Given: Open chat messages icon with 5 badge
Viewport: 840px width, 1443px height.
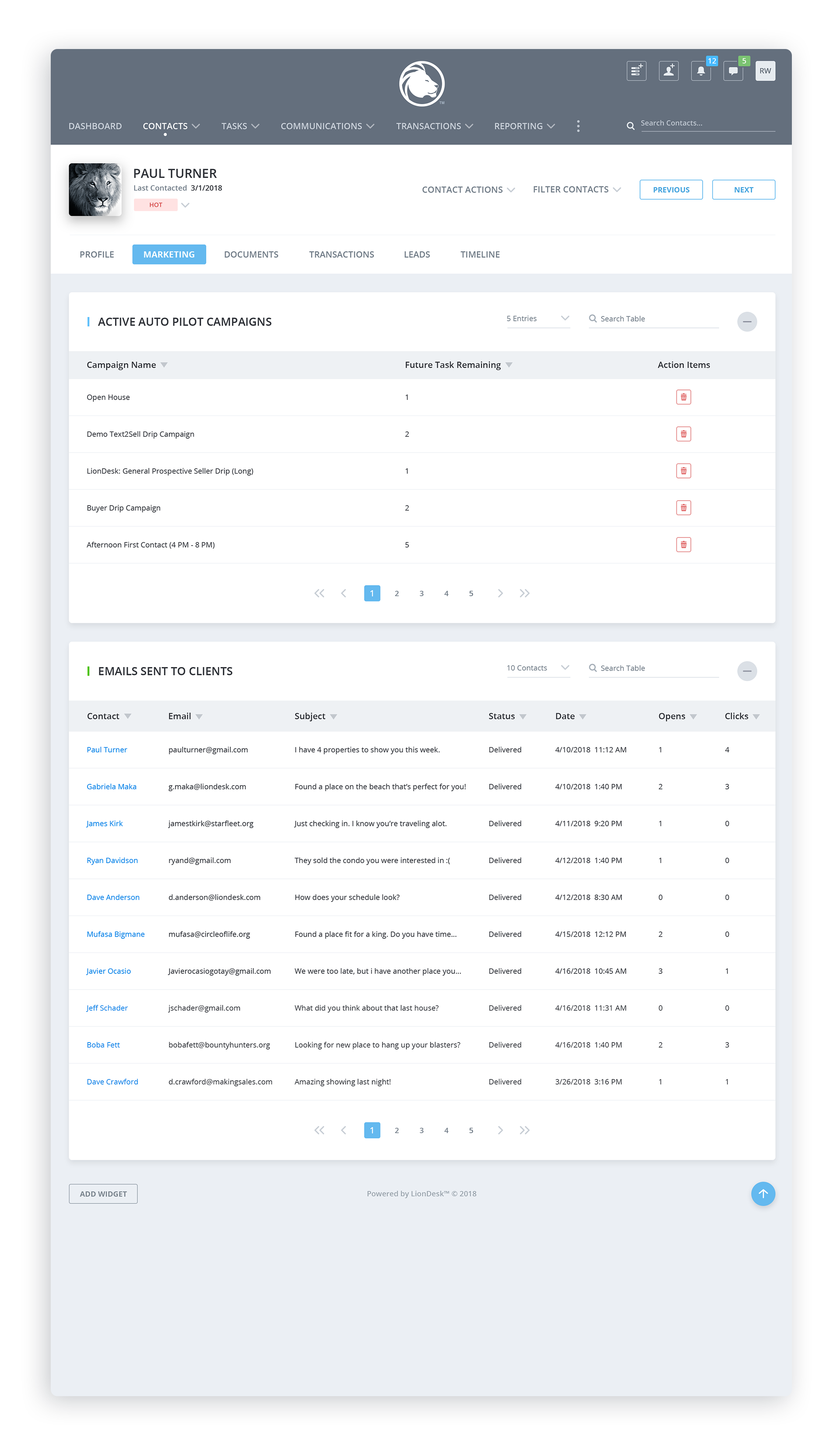Looking at the screenshot, I should (x=732, y=71).
